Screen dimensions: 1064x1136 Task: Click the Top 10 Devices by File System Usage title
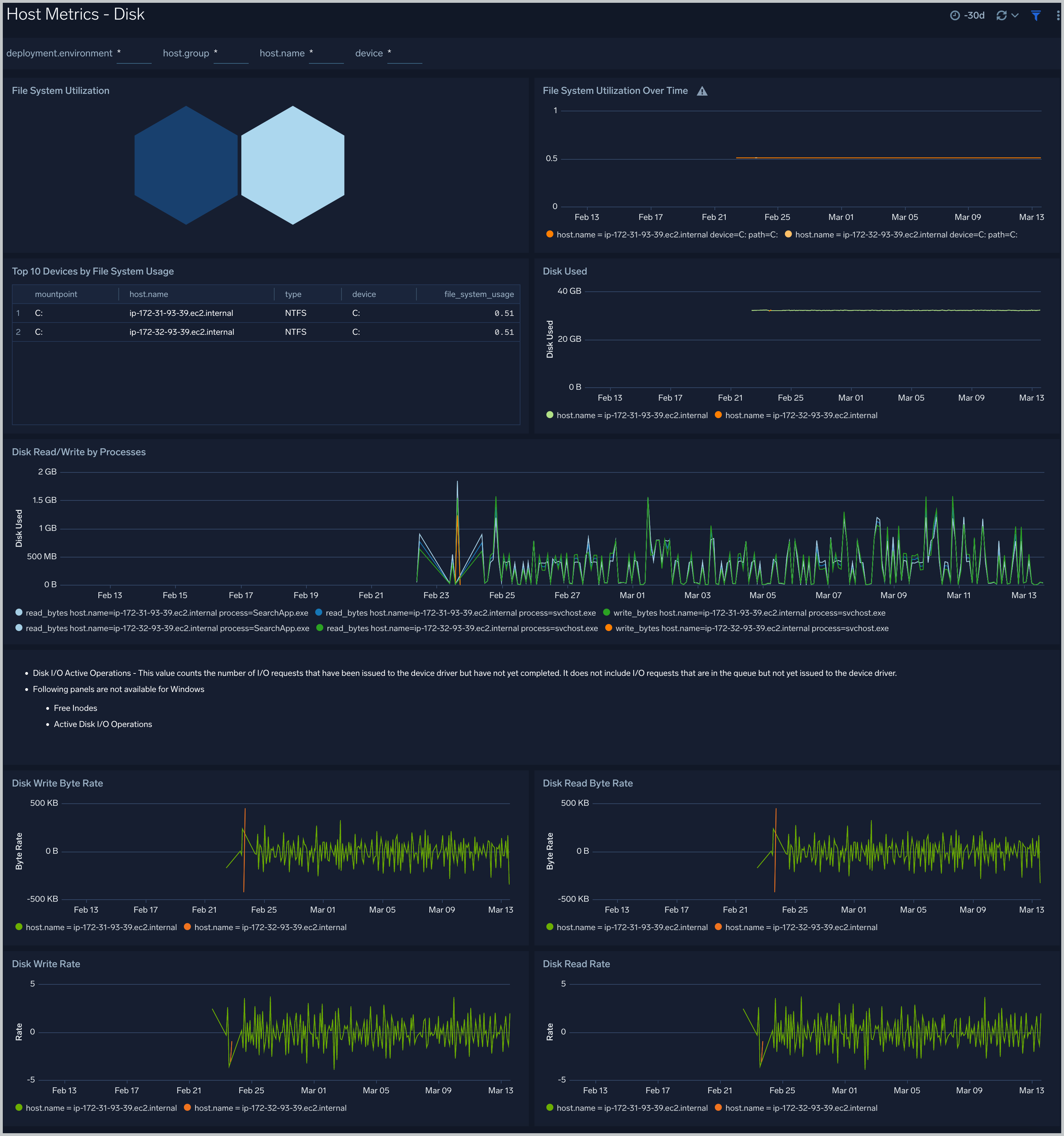pos(92,271)
